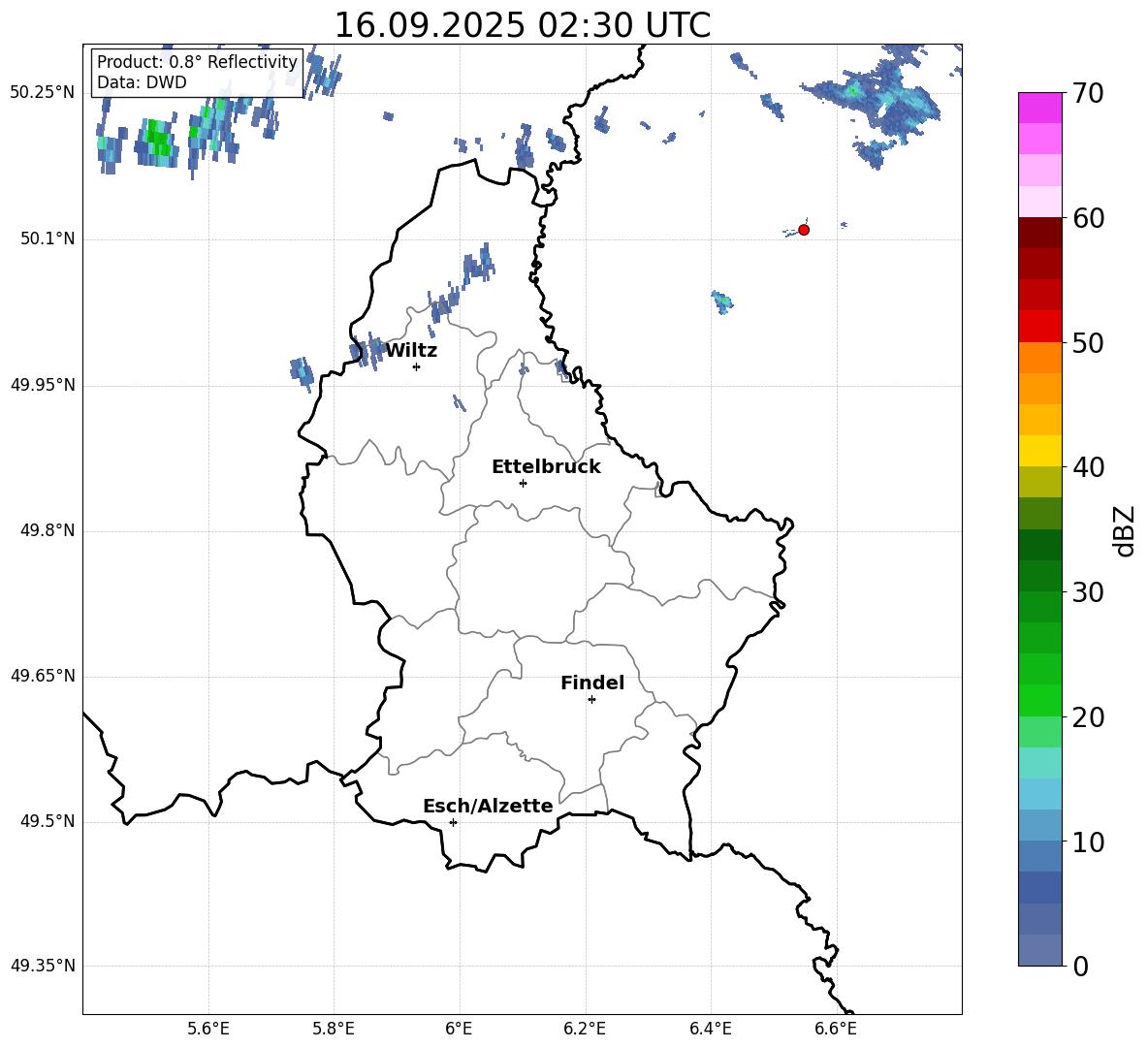Click the colorbar tick label 40
Viewport: 1148px width, 1048px height.
pyautogui.click(x=1088, y=467)
